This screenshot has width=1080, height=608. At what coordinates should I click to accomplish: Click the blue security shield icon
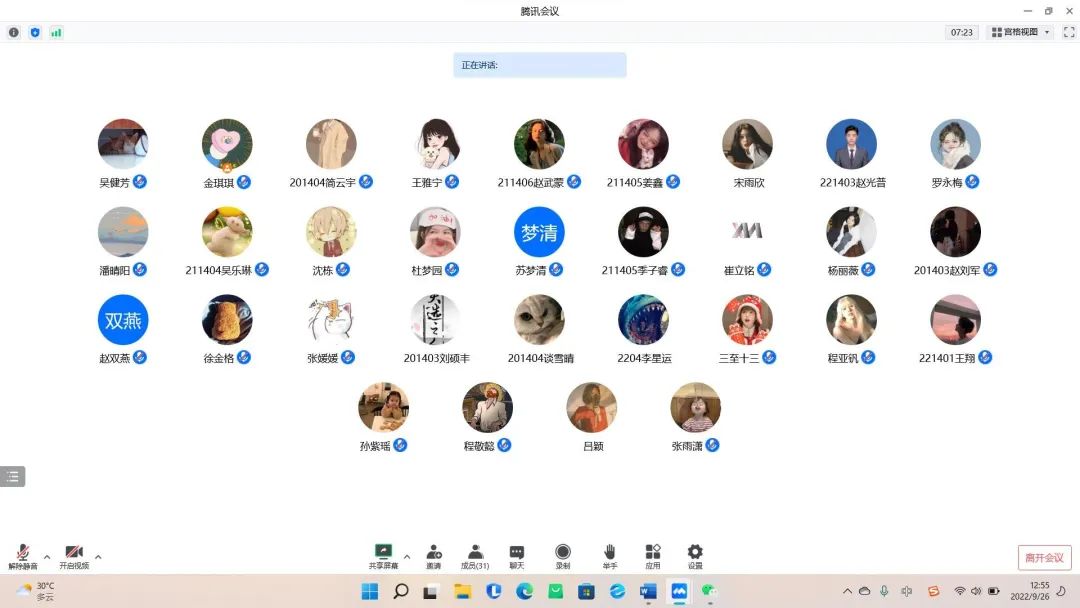pyautogui.click(x=35, y=32)
